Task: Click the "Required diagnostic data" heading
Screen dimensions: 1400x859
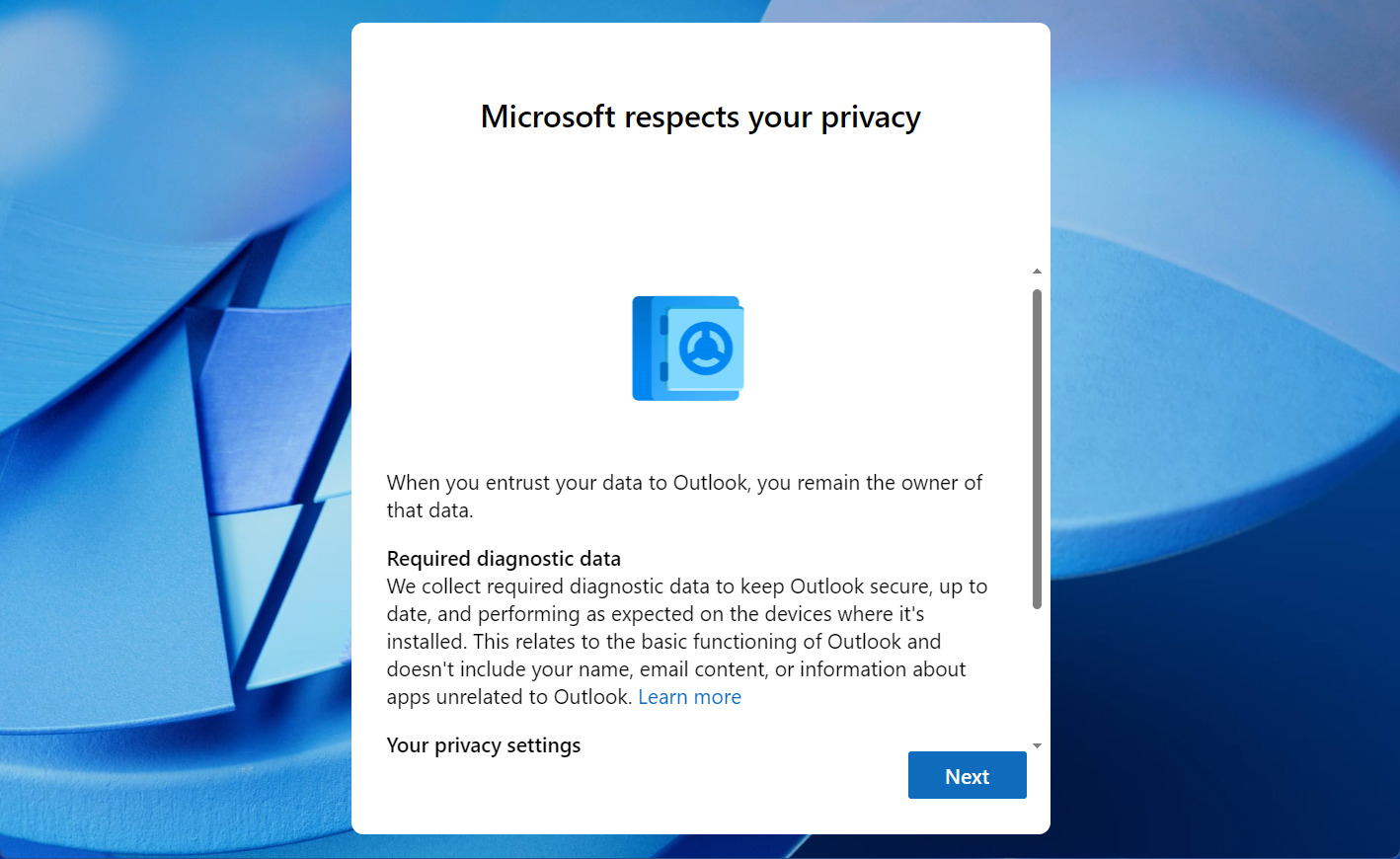Action: click(x=504, y=559)
